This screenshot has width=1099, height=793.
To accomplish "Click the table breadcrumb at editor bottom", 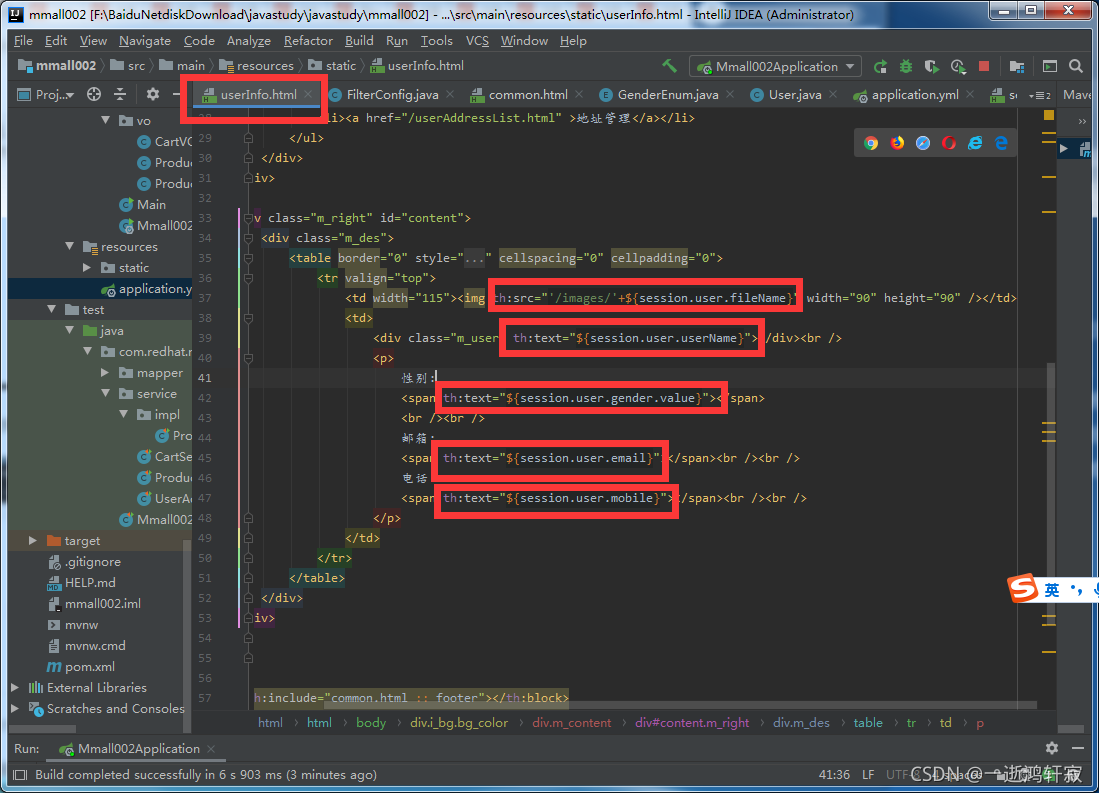I will click(868, 723).
